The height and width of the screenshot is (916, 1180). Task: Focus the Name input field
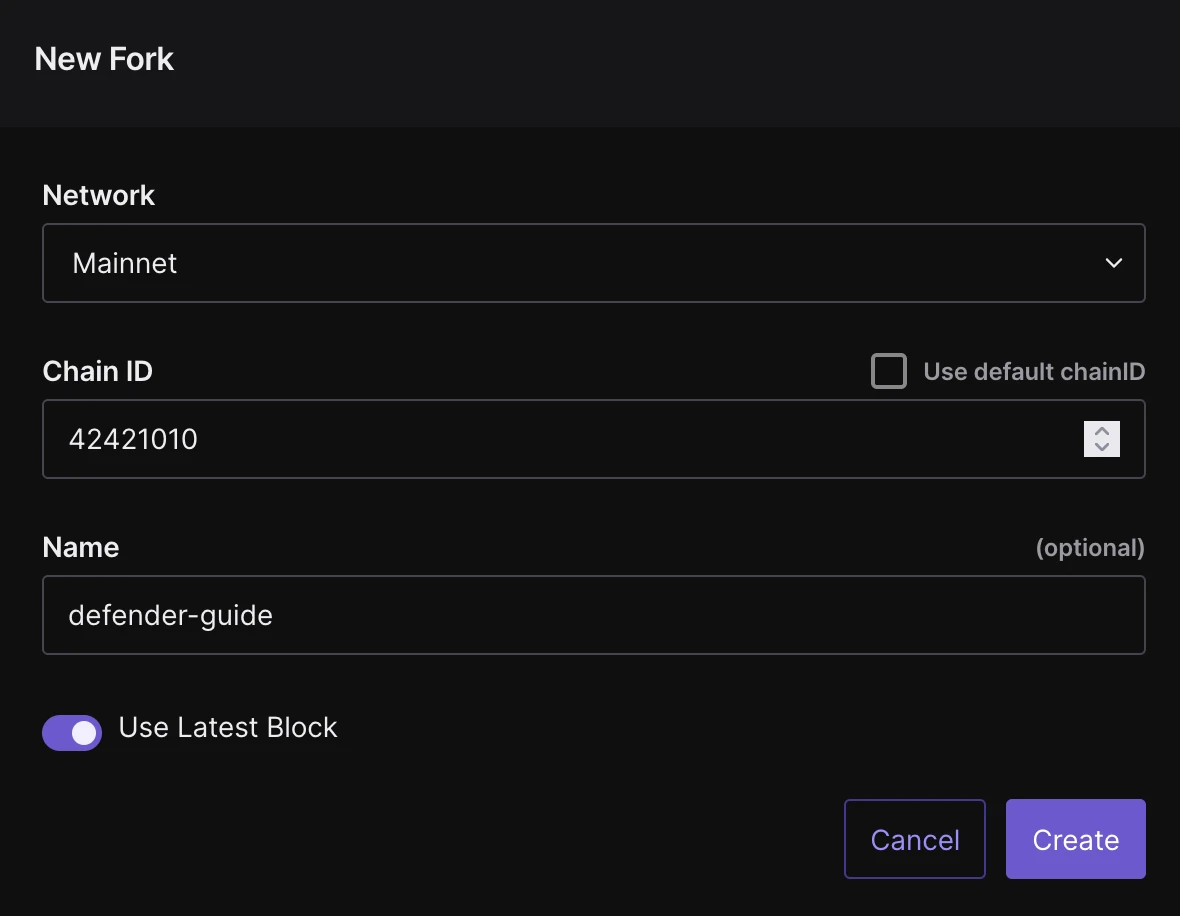[592, 615]
